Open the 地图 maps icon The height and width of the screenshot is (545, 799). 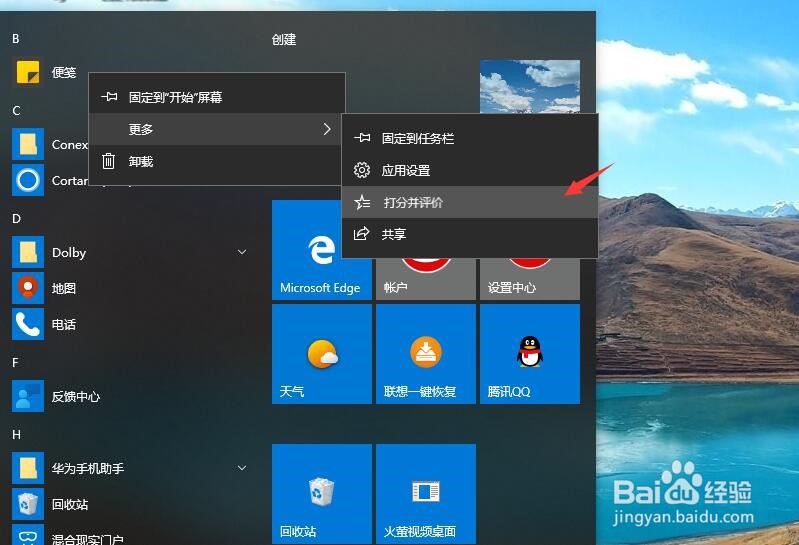pyautogui.click(x=28, y=288)
